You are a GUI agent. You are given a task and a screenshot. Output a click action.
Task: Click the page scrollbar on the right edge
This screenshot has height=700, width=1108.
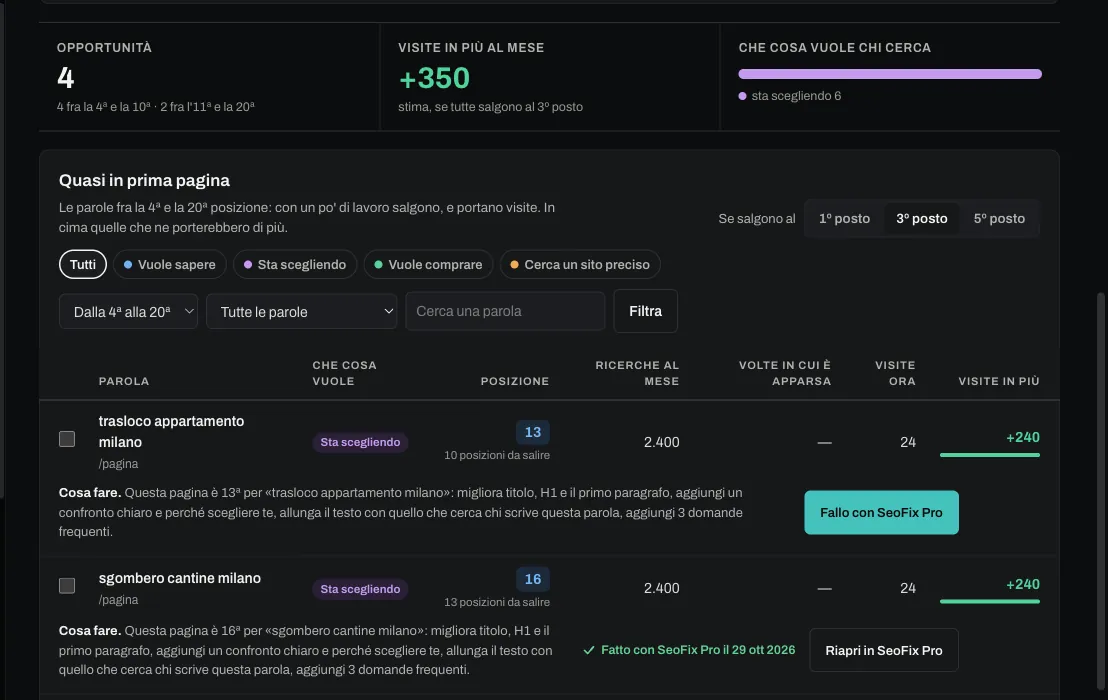(x=1100, y=492)
